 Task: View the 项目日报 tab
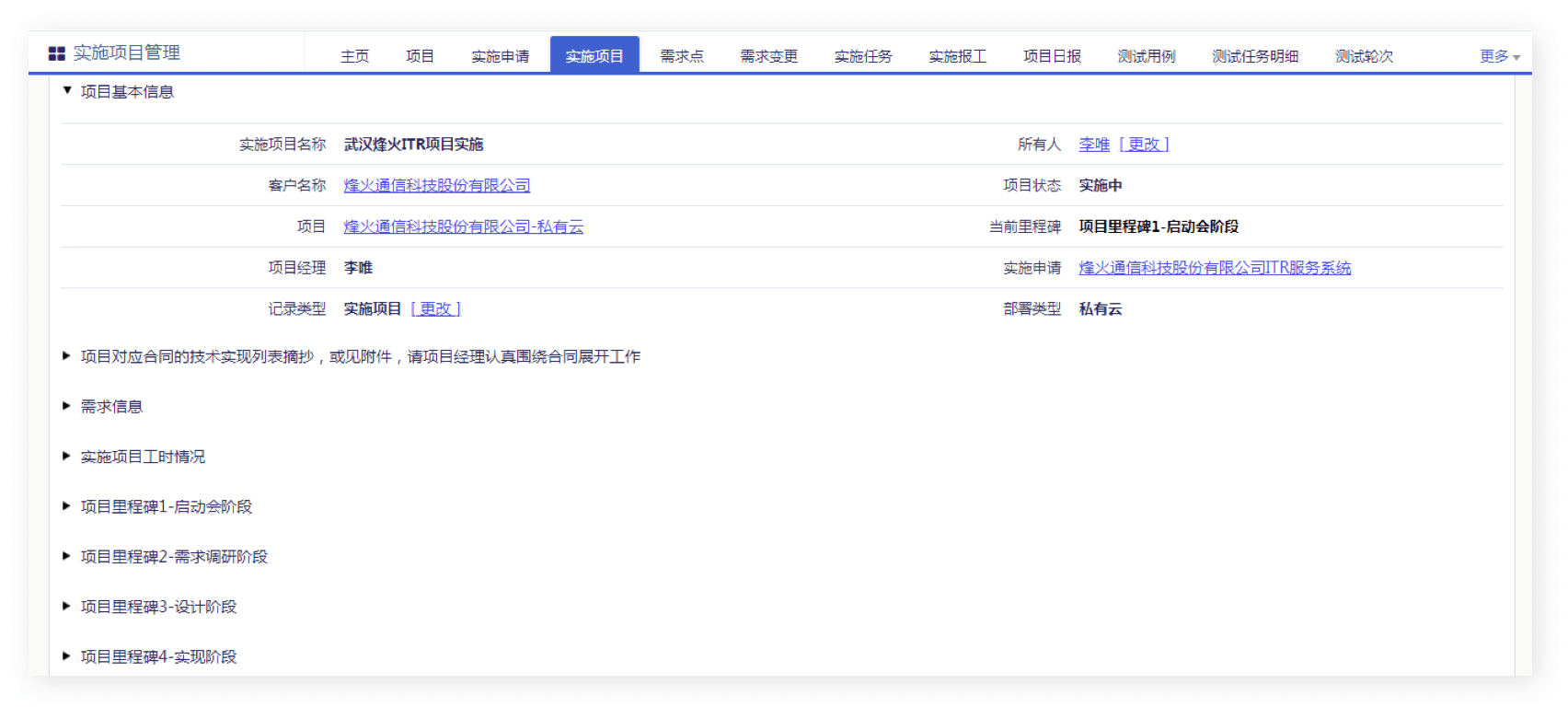1053,56
